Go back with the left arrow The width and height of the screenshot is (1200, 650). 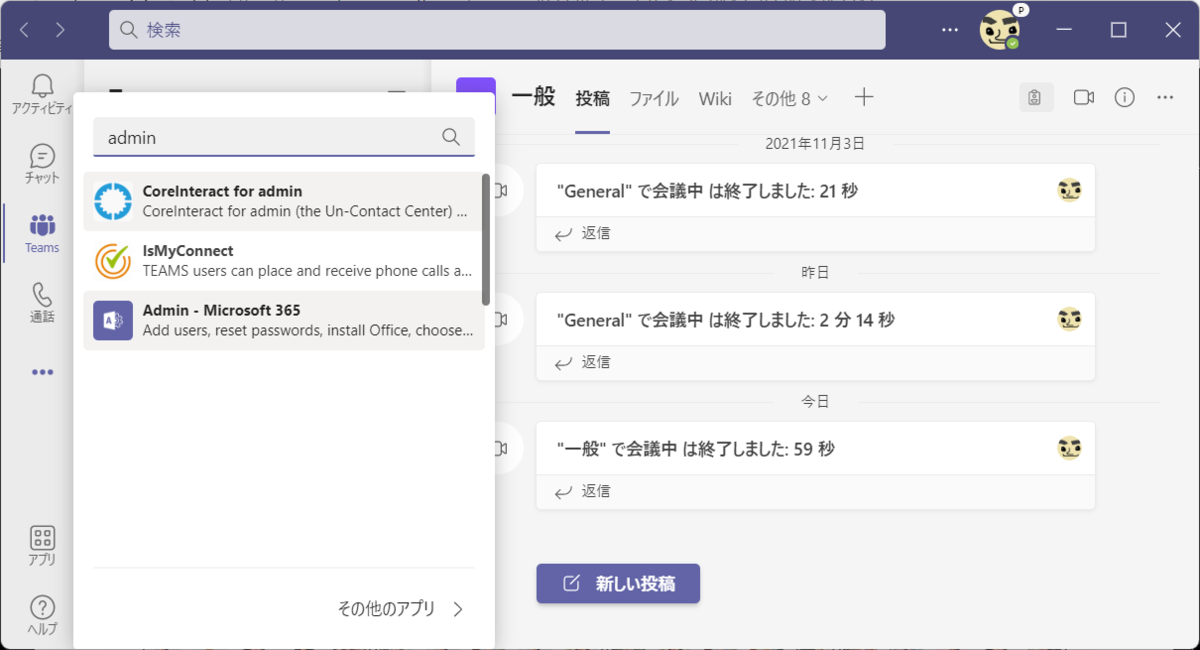(x=25, y=30)
